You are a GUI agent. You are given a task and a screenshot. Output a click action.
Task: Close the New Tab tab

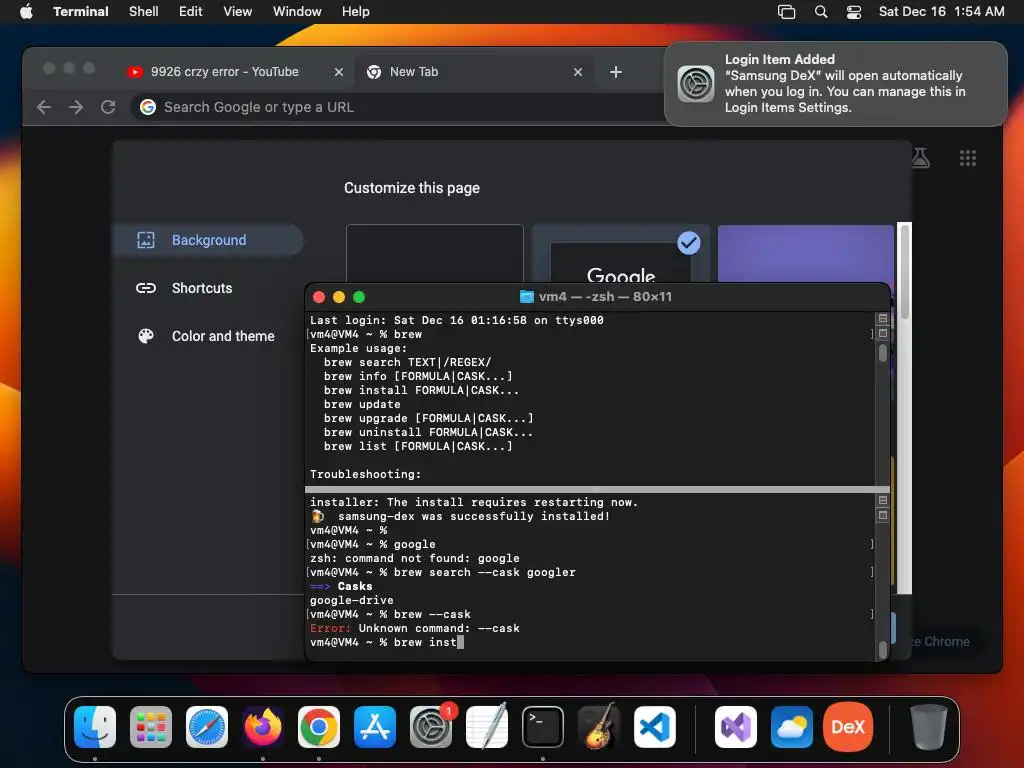click(x=577, y=72)
